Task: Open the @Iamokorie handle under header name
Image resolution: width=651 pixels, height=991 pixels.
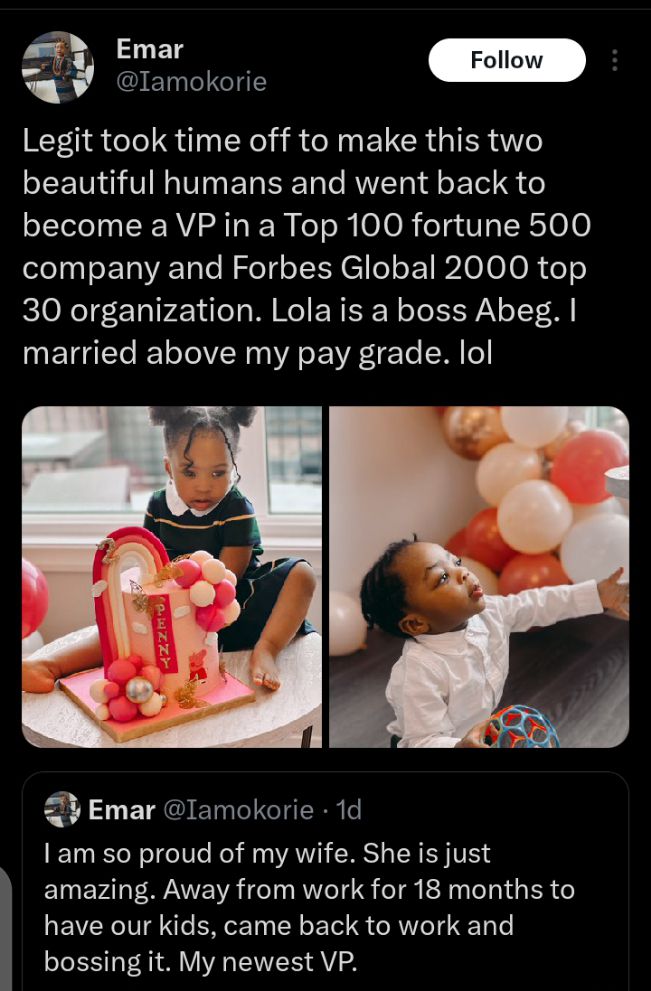Action: click(191, 81)
